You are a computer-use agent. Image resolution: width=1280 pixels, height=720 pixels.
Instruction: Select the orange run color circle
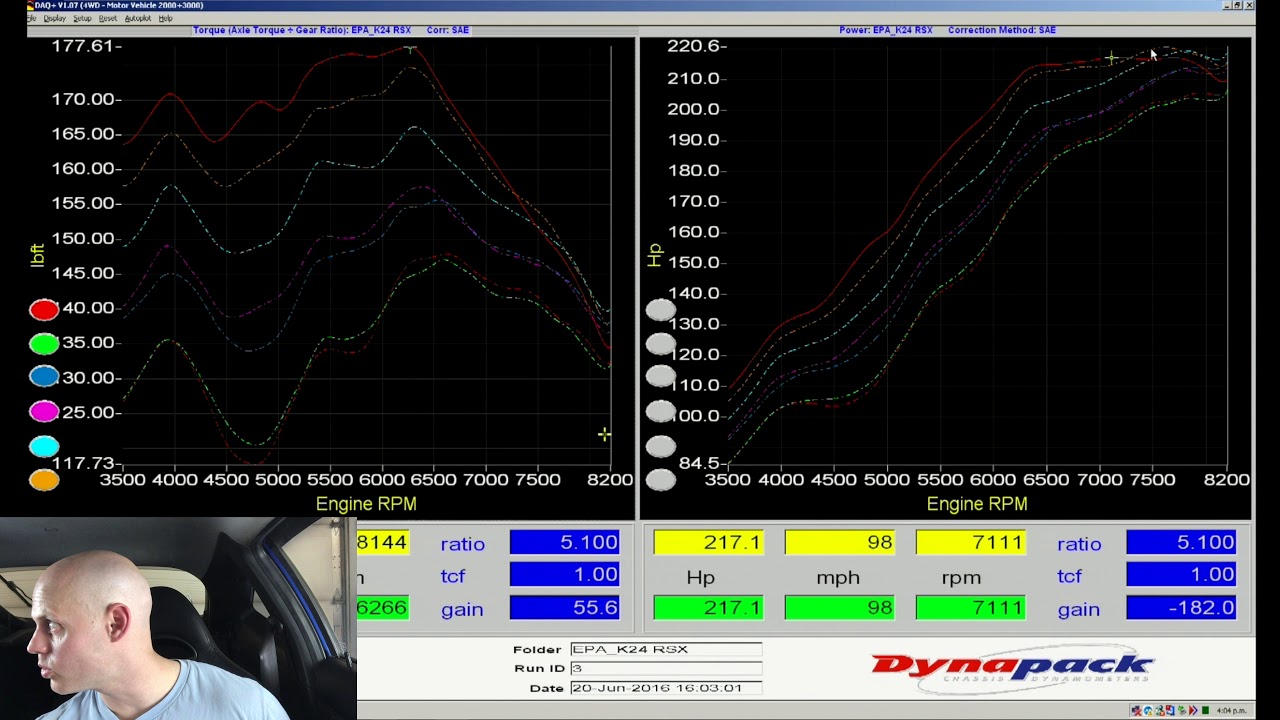point(44,480)
